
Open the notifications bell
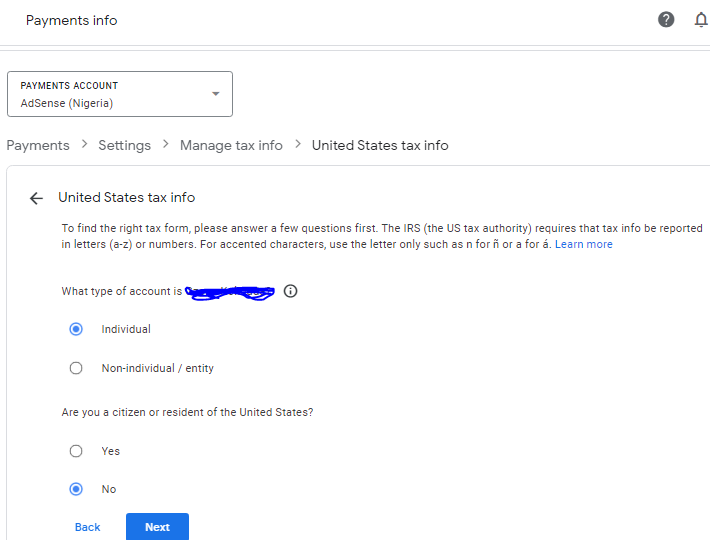(701, 20)
